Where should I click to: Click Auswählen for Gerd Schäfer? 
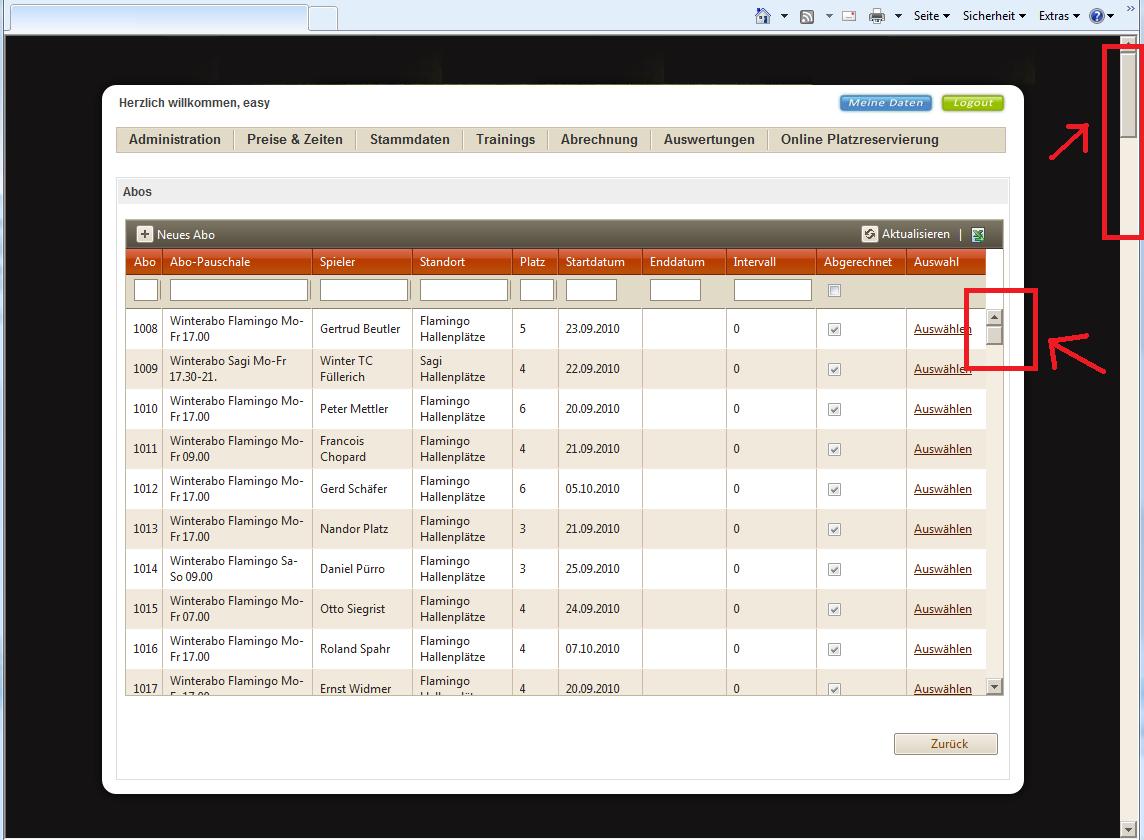pyautogui.click(x=943, y=489)
